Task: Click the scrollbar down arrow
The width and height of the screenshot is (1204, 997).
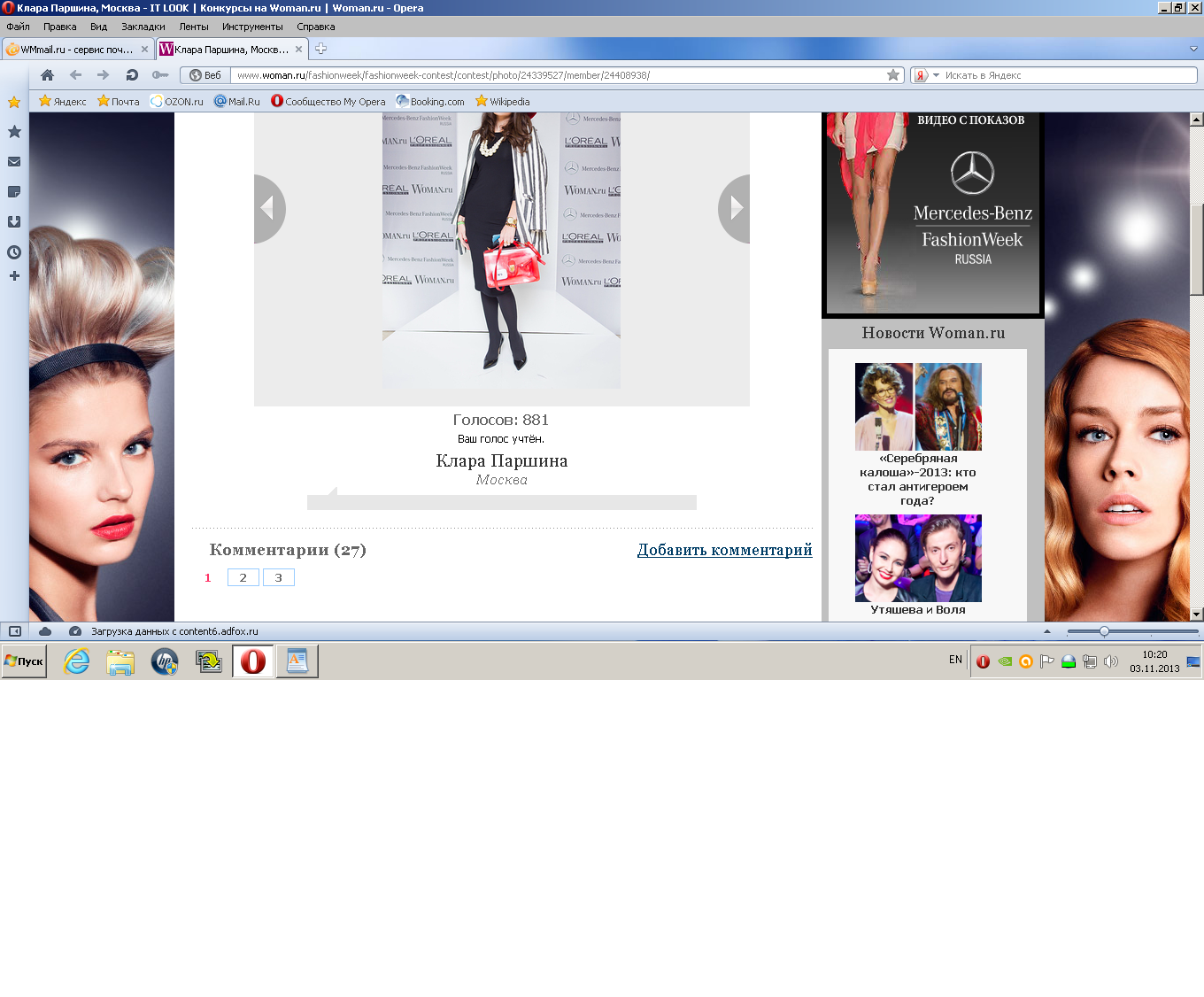Action: [1197, 614]
